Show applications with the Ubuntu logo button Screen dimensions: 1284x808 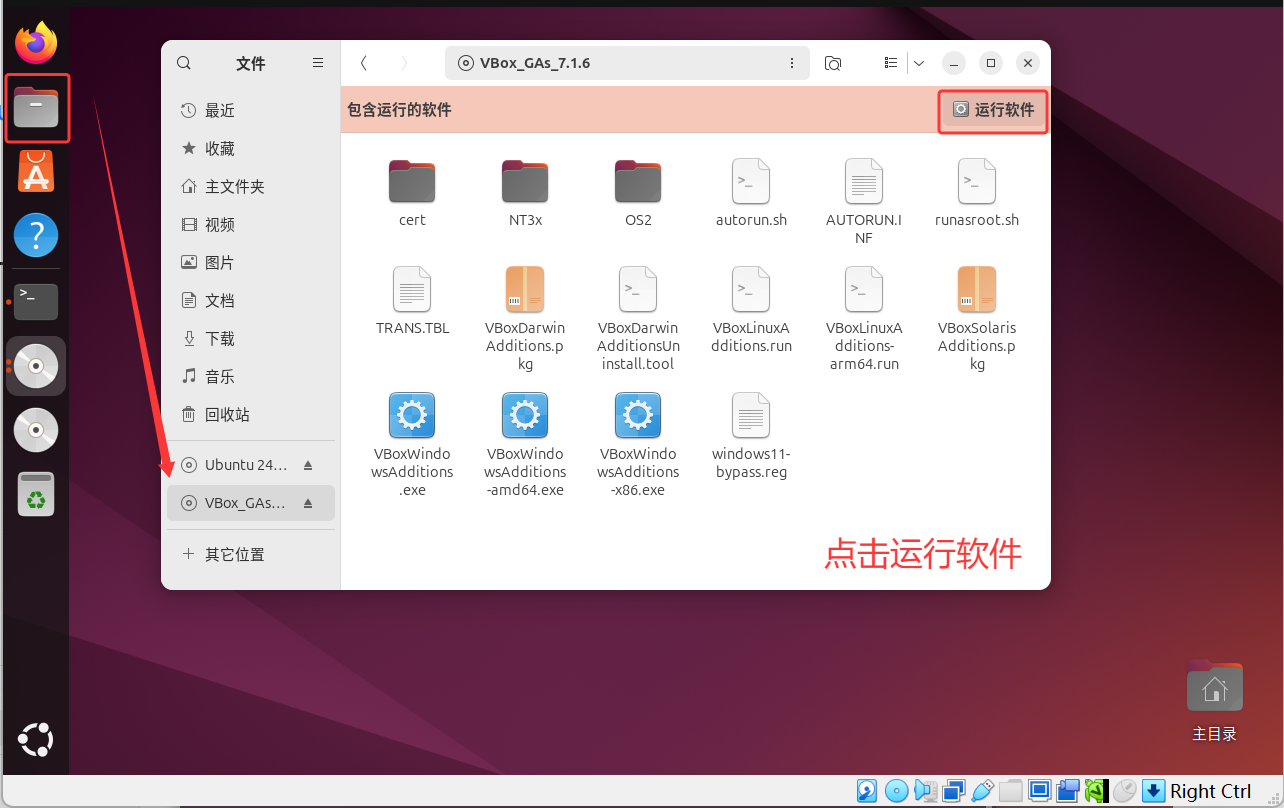(36, 740)
